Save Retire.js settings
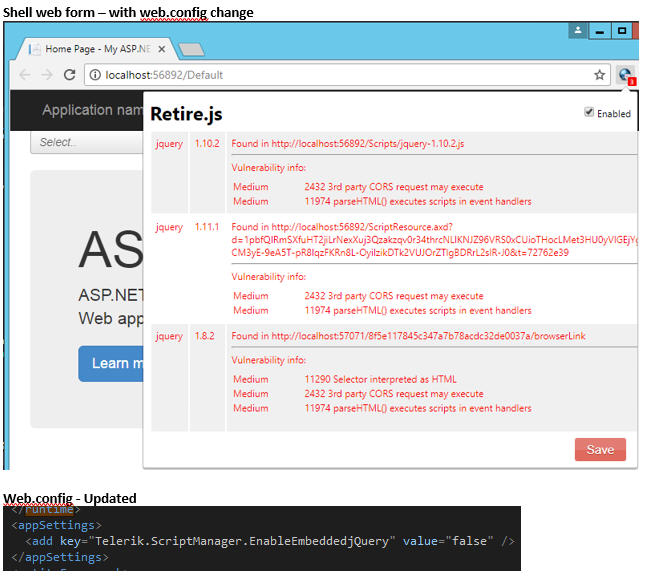The height and width of the screenshot is (579, 648). (x=600, y=449)
